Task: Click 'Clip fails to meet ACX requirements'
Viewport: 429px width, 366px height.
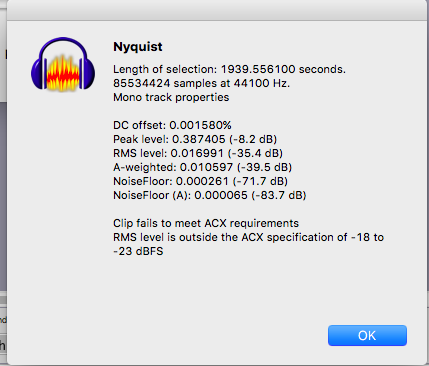Action: (206, 223)
